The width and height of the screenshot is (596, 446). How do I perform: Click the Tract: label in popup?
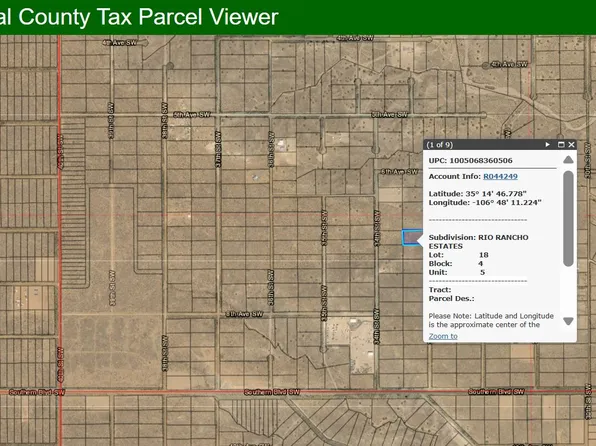(x=440, y=290)
